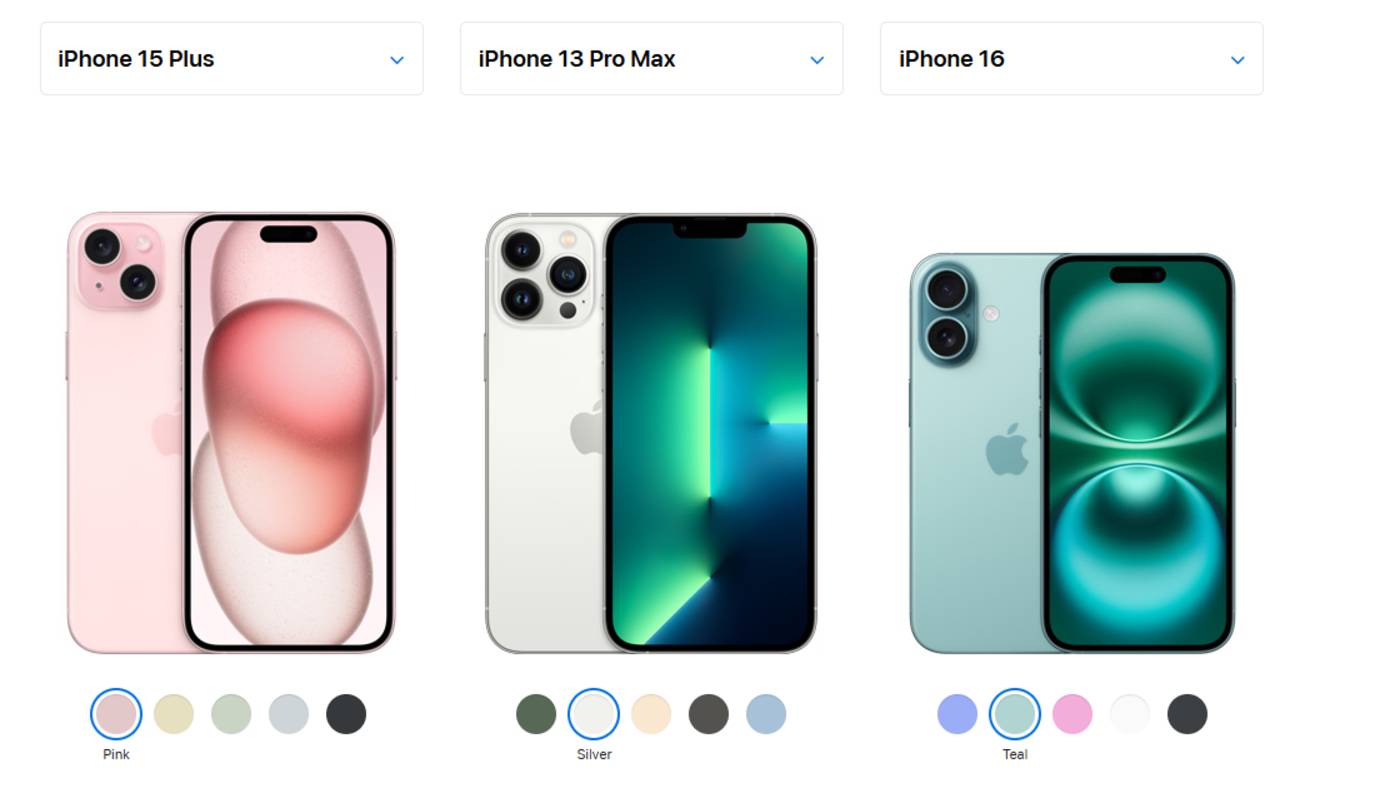Open the iPhone 16 model dropdown
The width and height of the screenshot is (1395, 785).
click(1071, 59)
